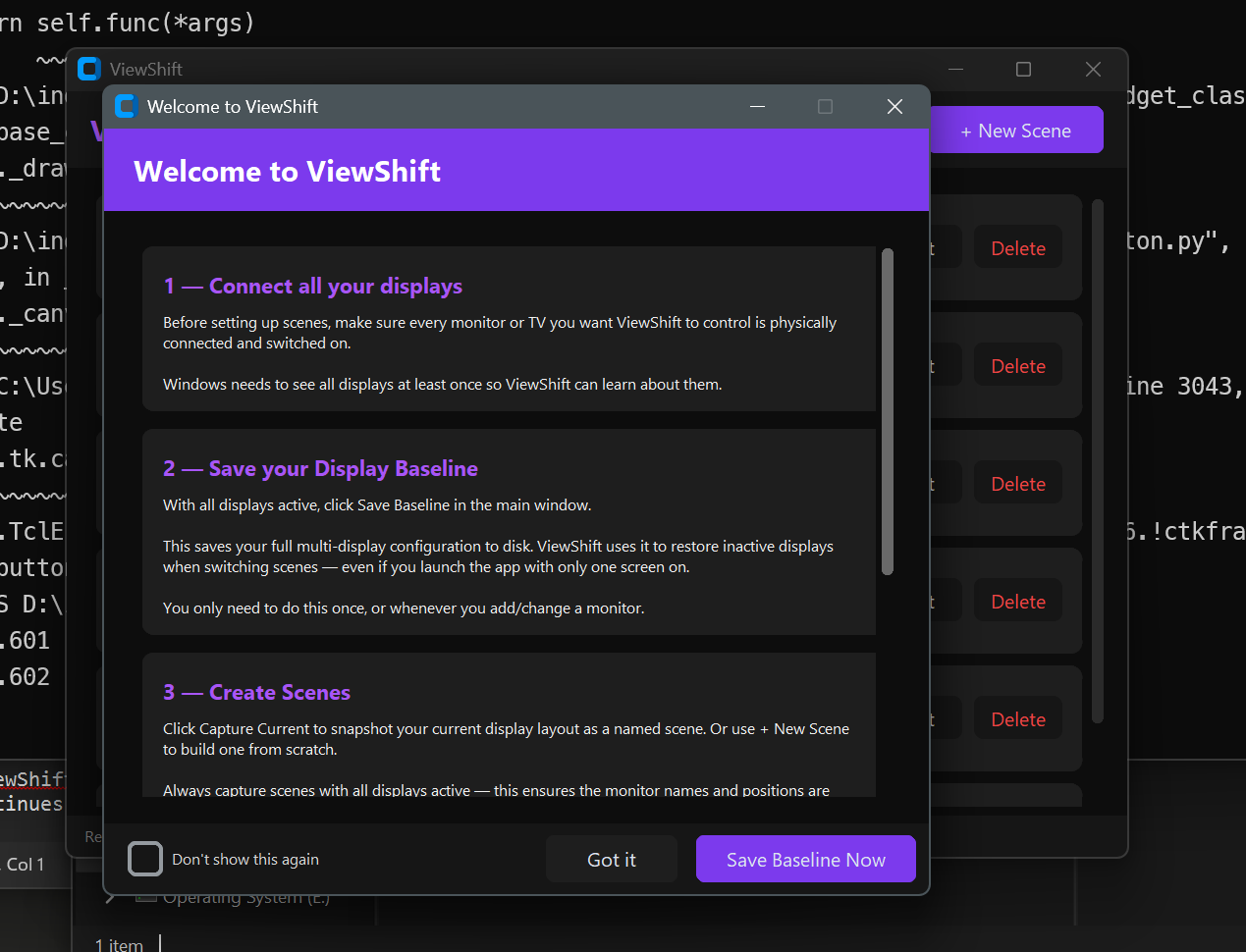
Task: Click the welcome dialog's vertical scrollbar thumb
Action: pyautogui.click(x=888, y=412)
